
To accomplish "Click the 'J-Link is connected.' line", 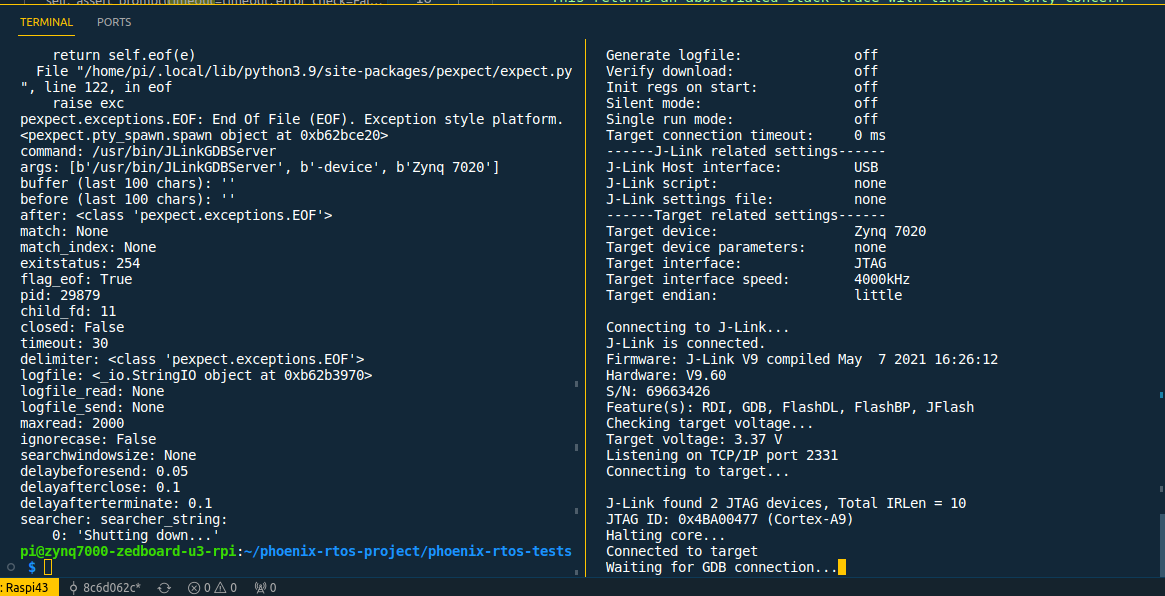I will [686, 343].
